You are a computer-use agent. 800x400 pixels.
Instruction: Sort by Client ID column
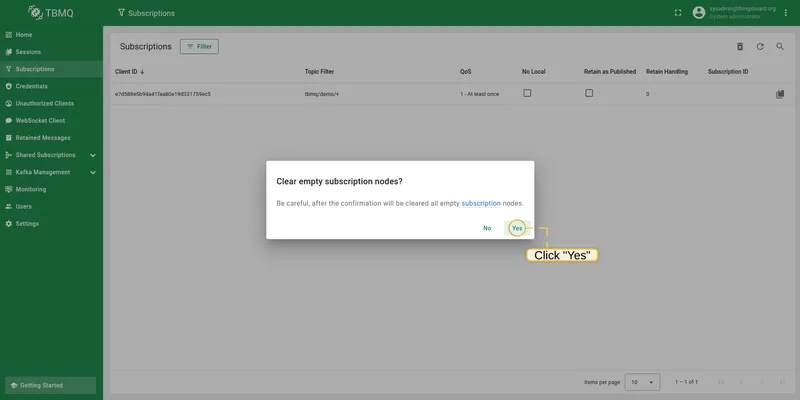tap(130, 72)
